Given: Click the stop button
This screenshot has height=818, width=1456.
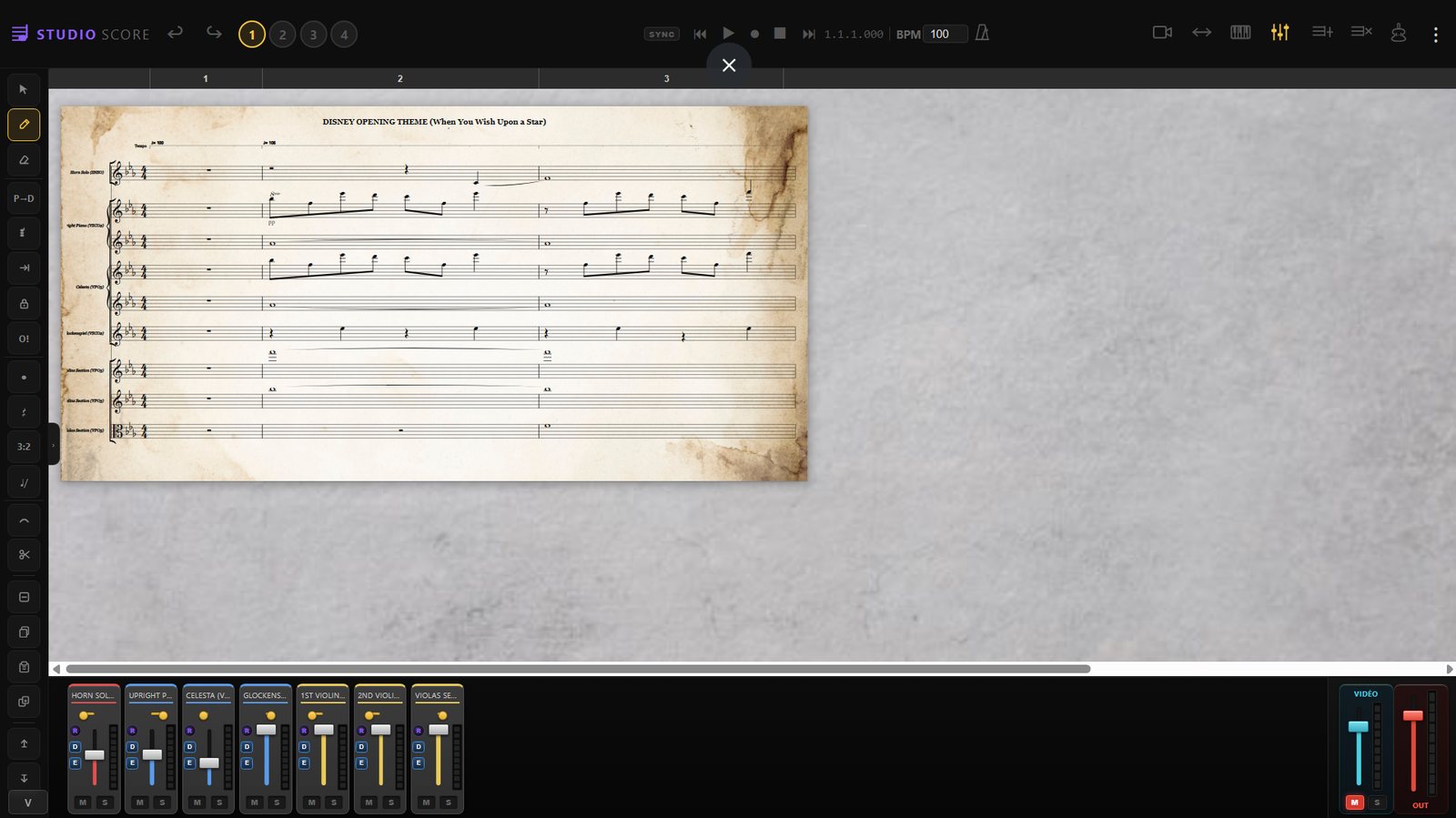Looking at the screenshot, I should (x=780, y=33).
